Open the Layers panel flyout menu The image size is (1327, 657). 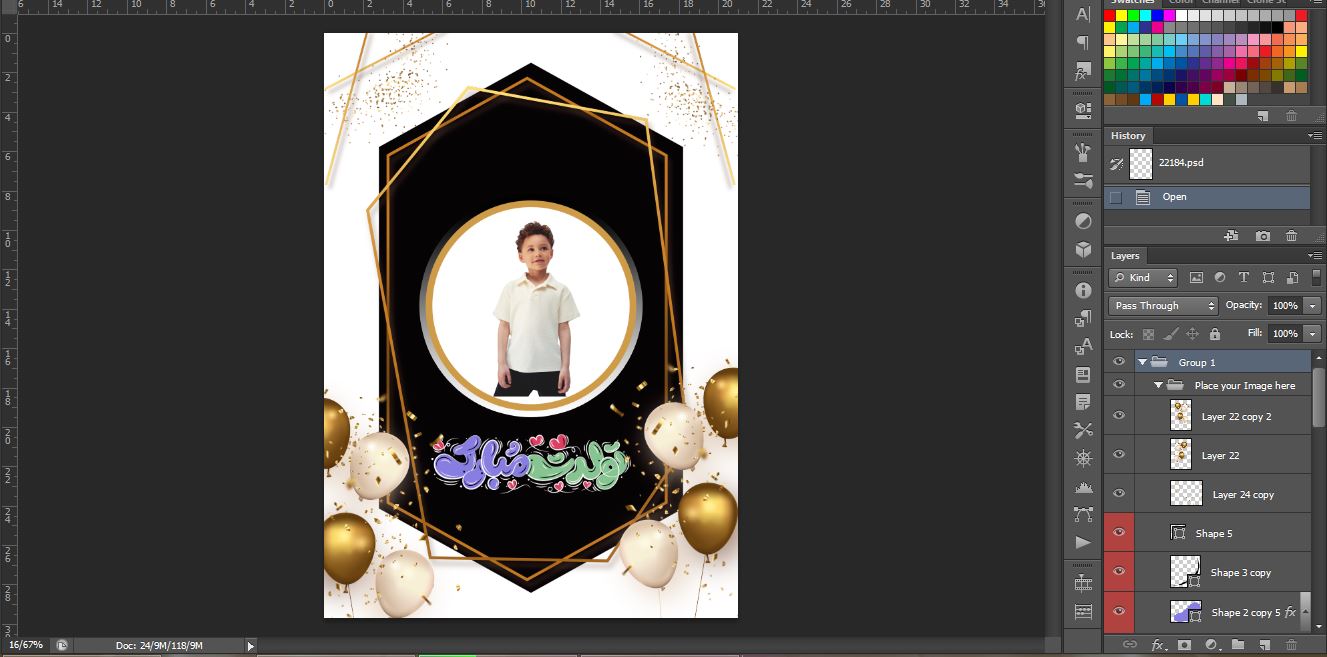pos(1314,255)
